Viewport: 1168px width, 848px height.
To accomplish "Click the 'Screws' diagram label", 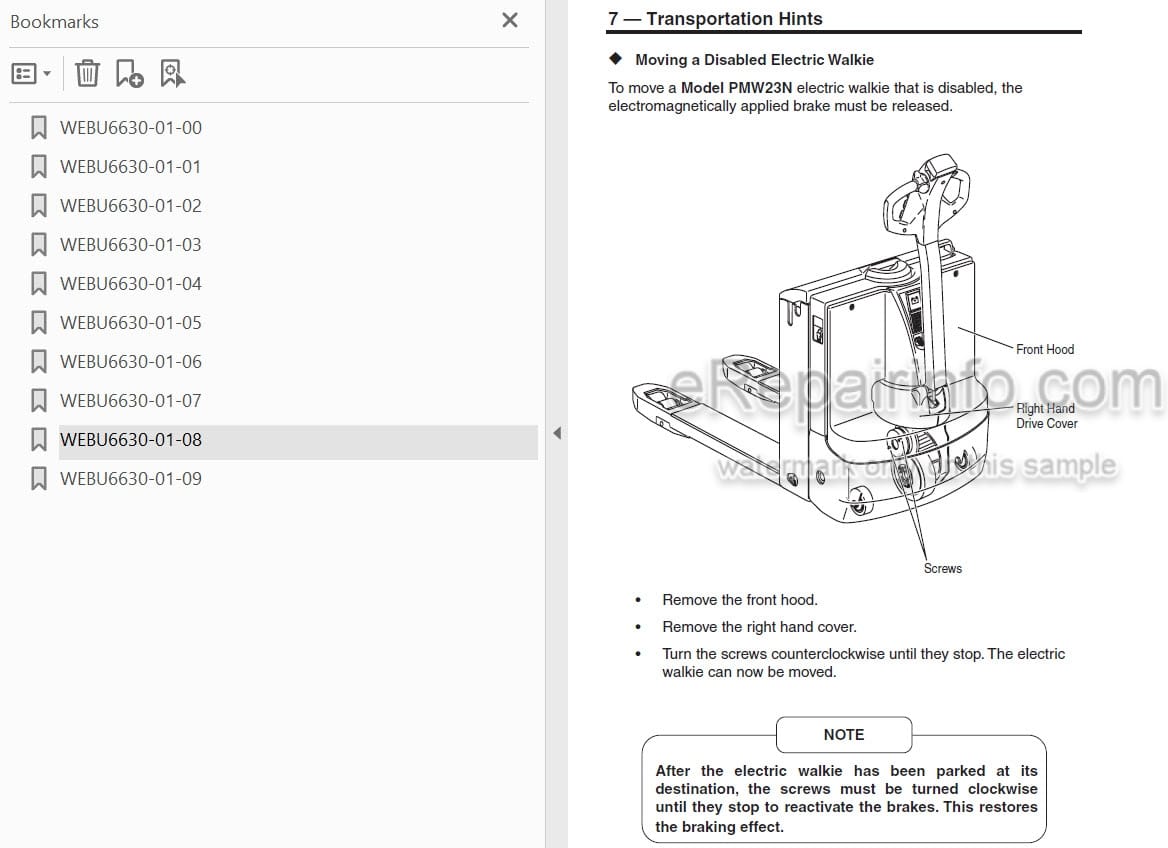I will point(942,569).
